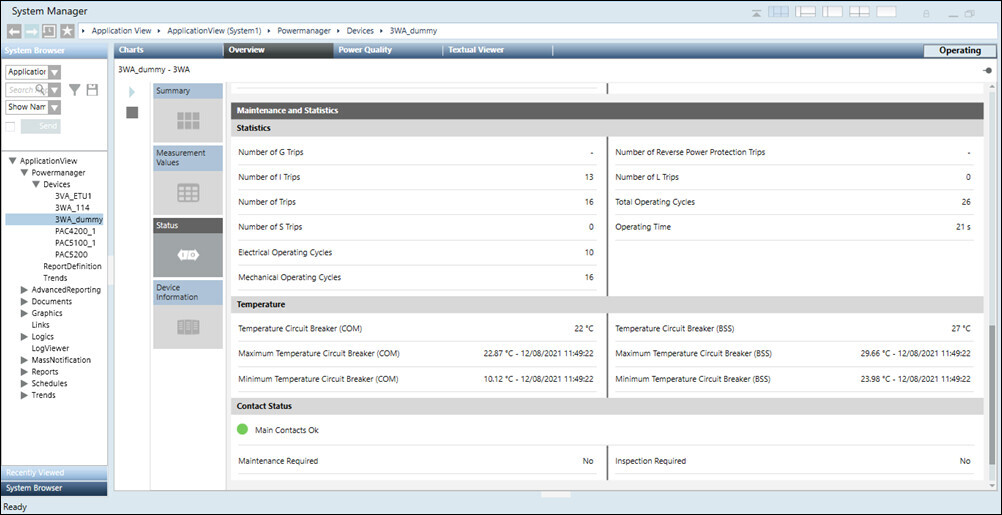Click the back navigation arrow

click(x=13, y=31)
